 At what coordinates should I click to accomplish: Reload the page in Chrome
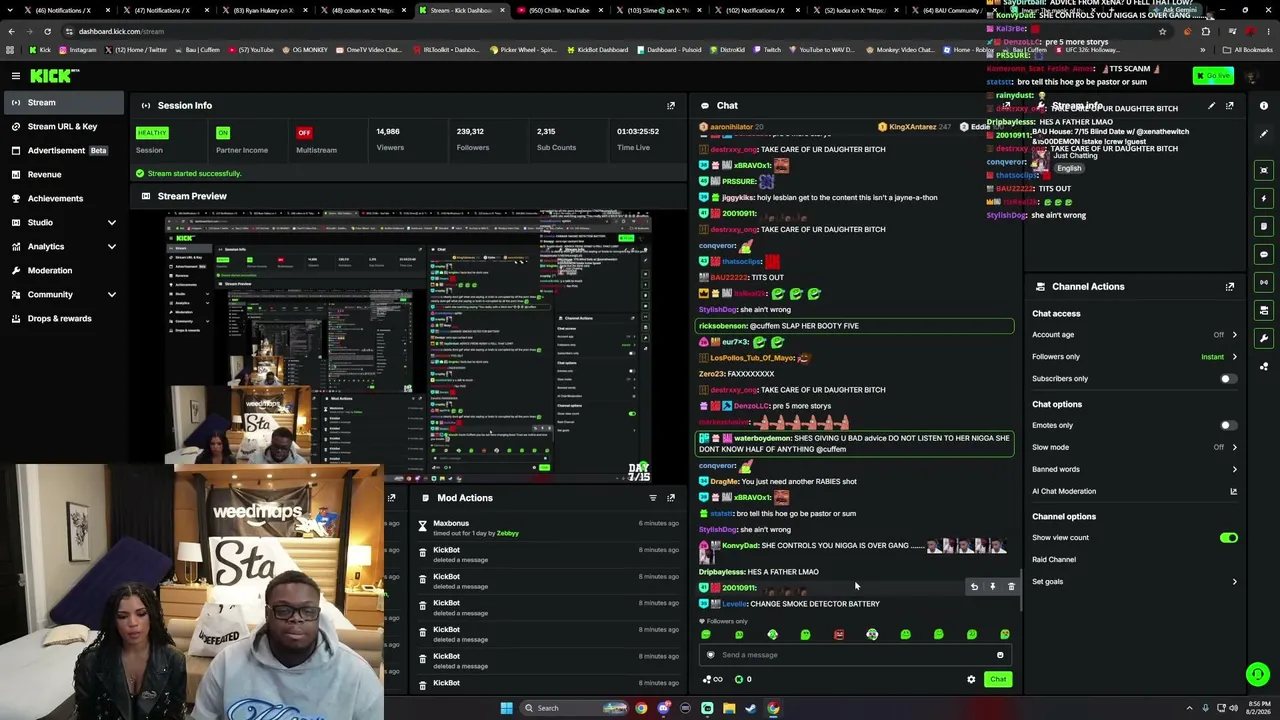[x=47, y=31]
